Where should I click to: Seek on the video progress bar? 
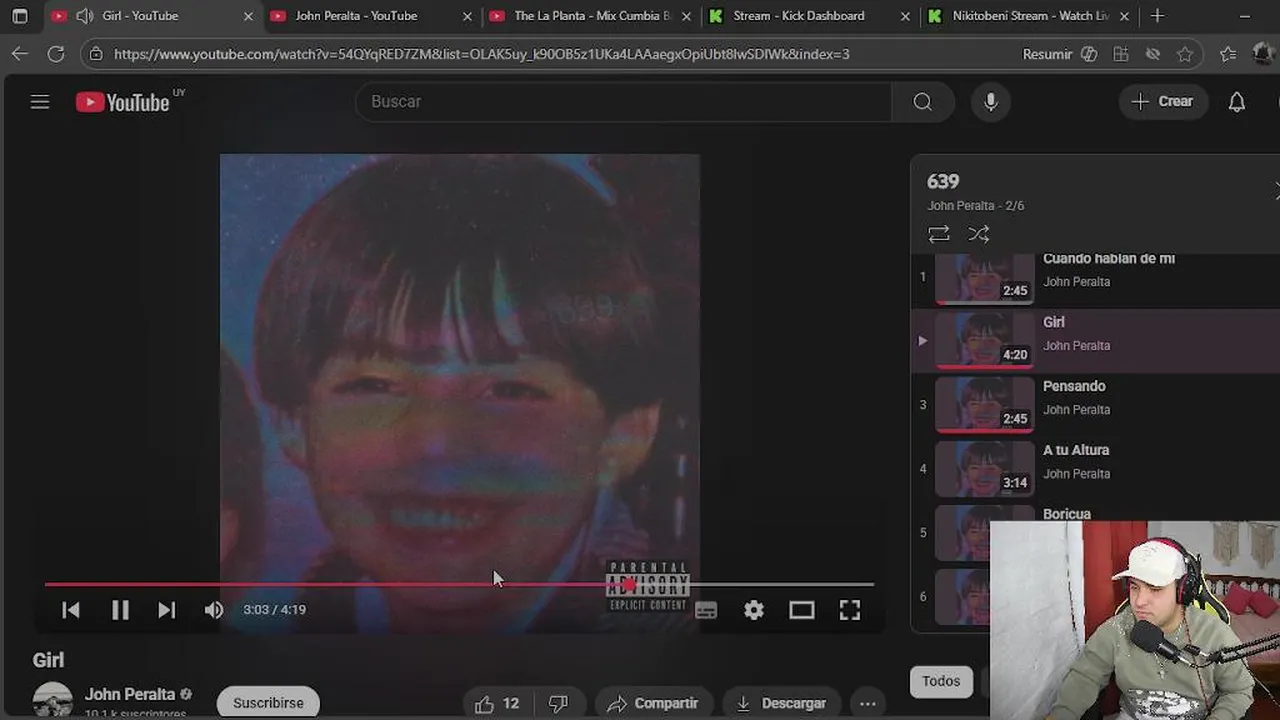pos(459,585)
